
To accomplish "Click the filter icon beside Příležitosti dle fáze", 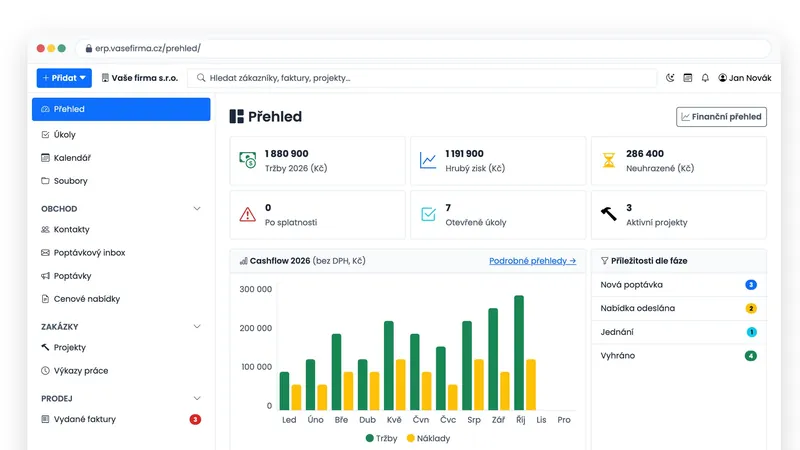I will coord(605,261).
